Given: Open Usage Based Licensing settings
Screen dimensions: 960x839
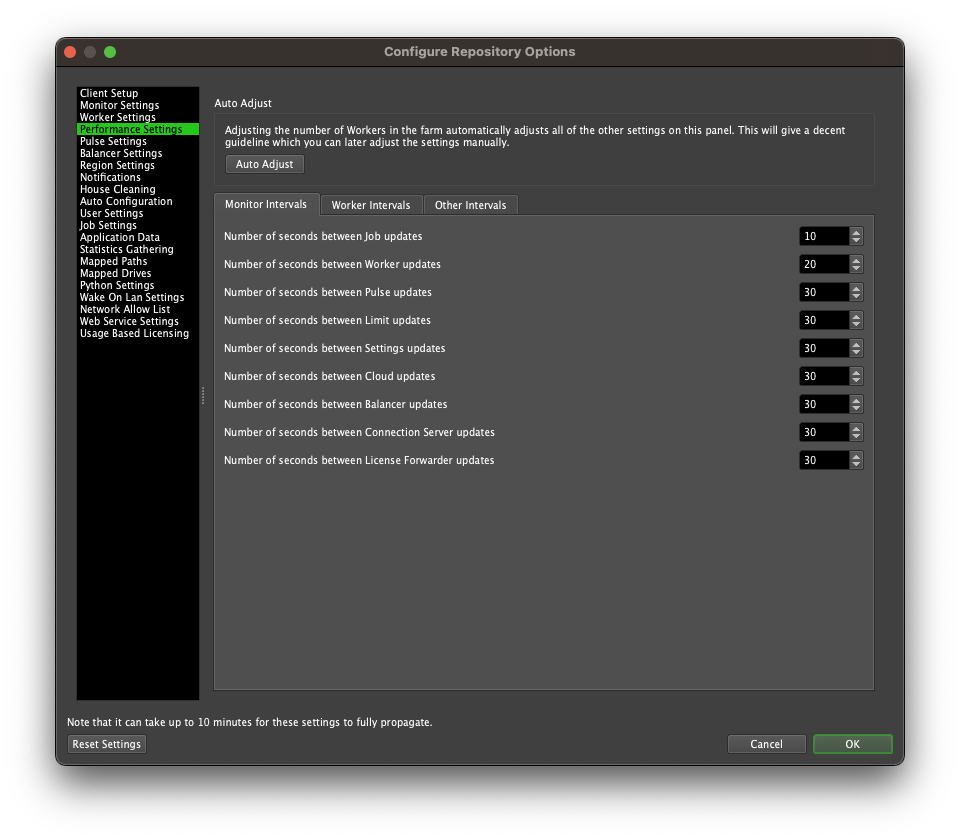Looking at the screenshot, I should 134,334.
